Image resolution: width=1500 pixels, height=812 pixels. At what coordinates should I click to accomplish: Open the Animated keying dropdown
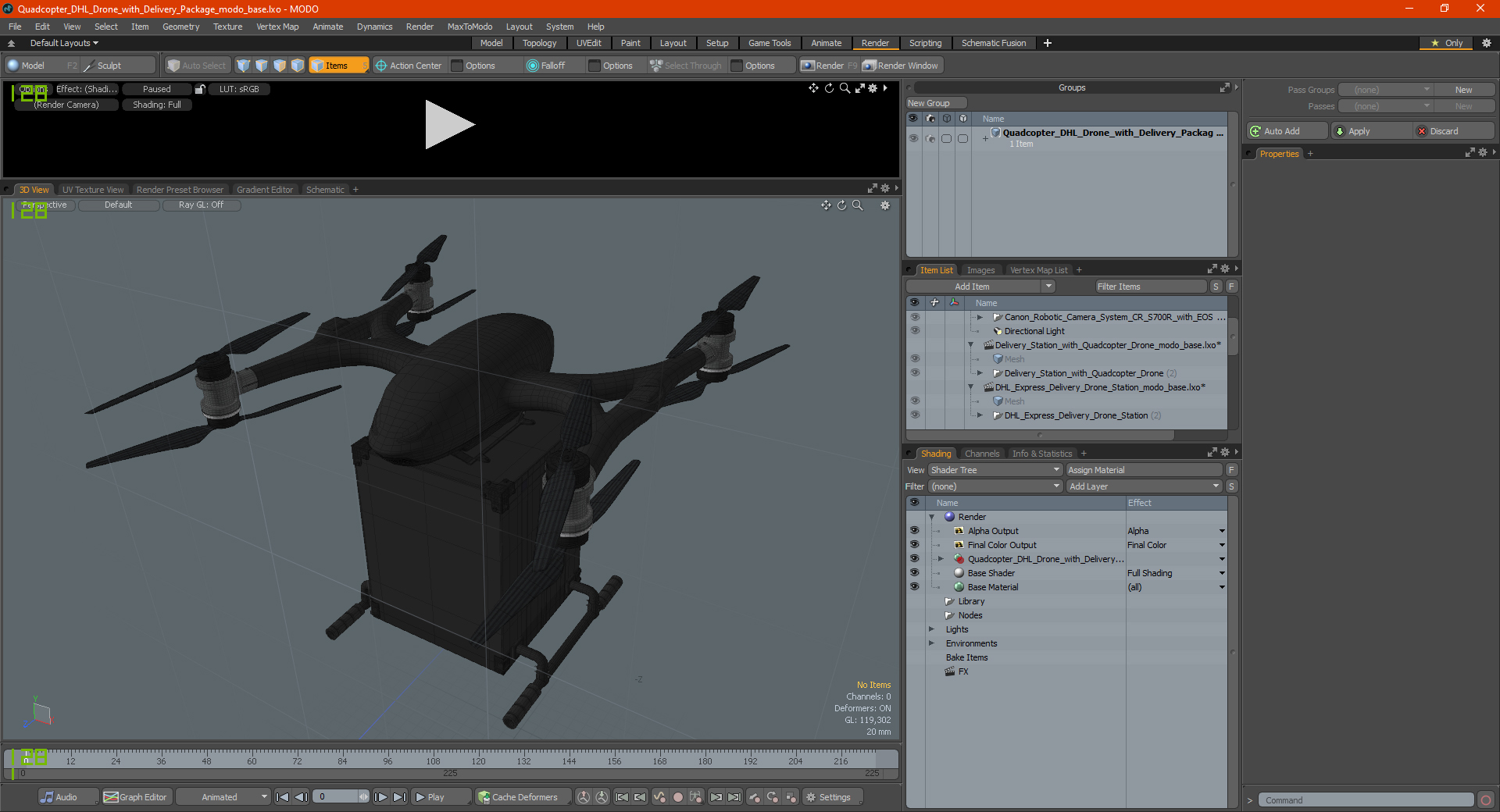pos(223,797)
